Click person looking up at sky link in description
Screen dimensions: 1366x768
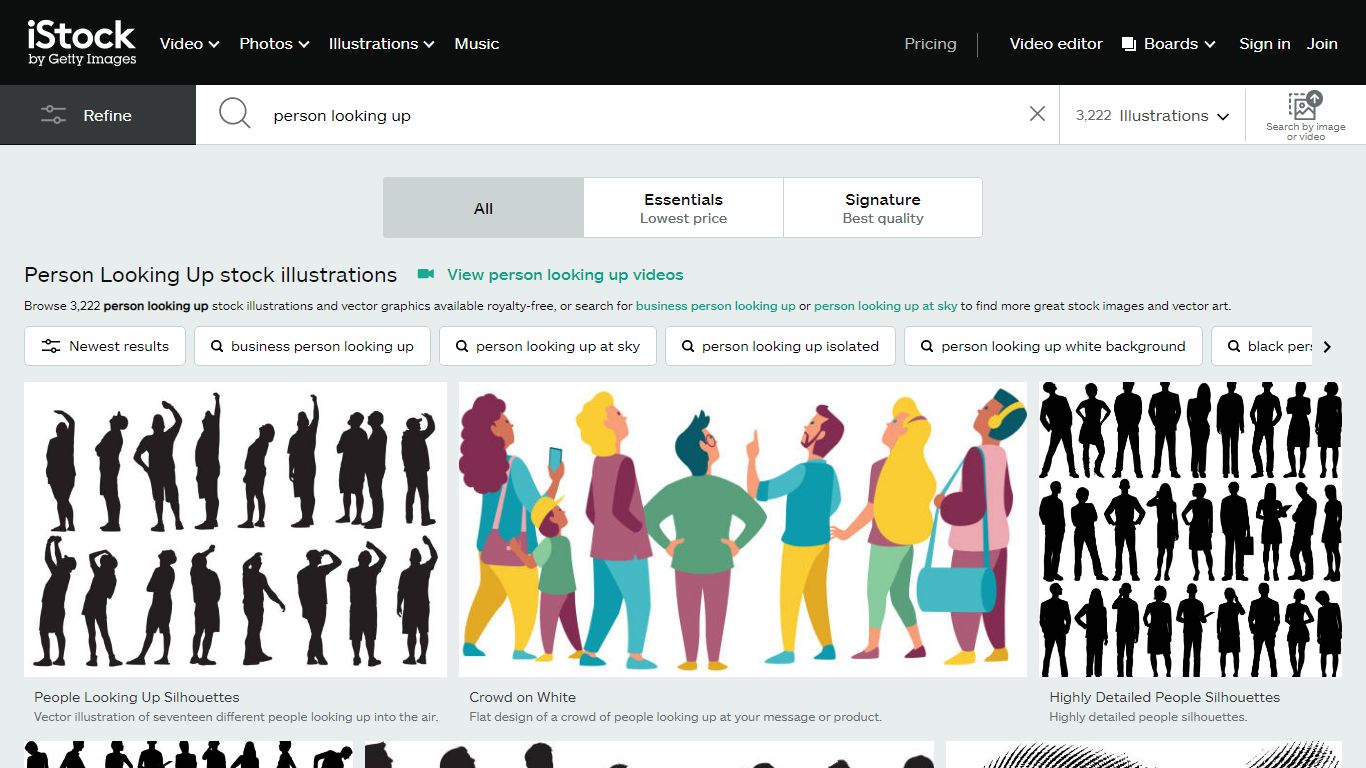(x=885, y=306)
